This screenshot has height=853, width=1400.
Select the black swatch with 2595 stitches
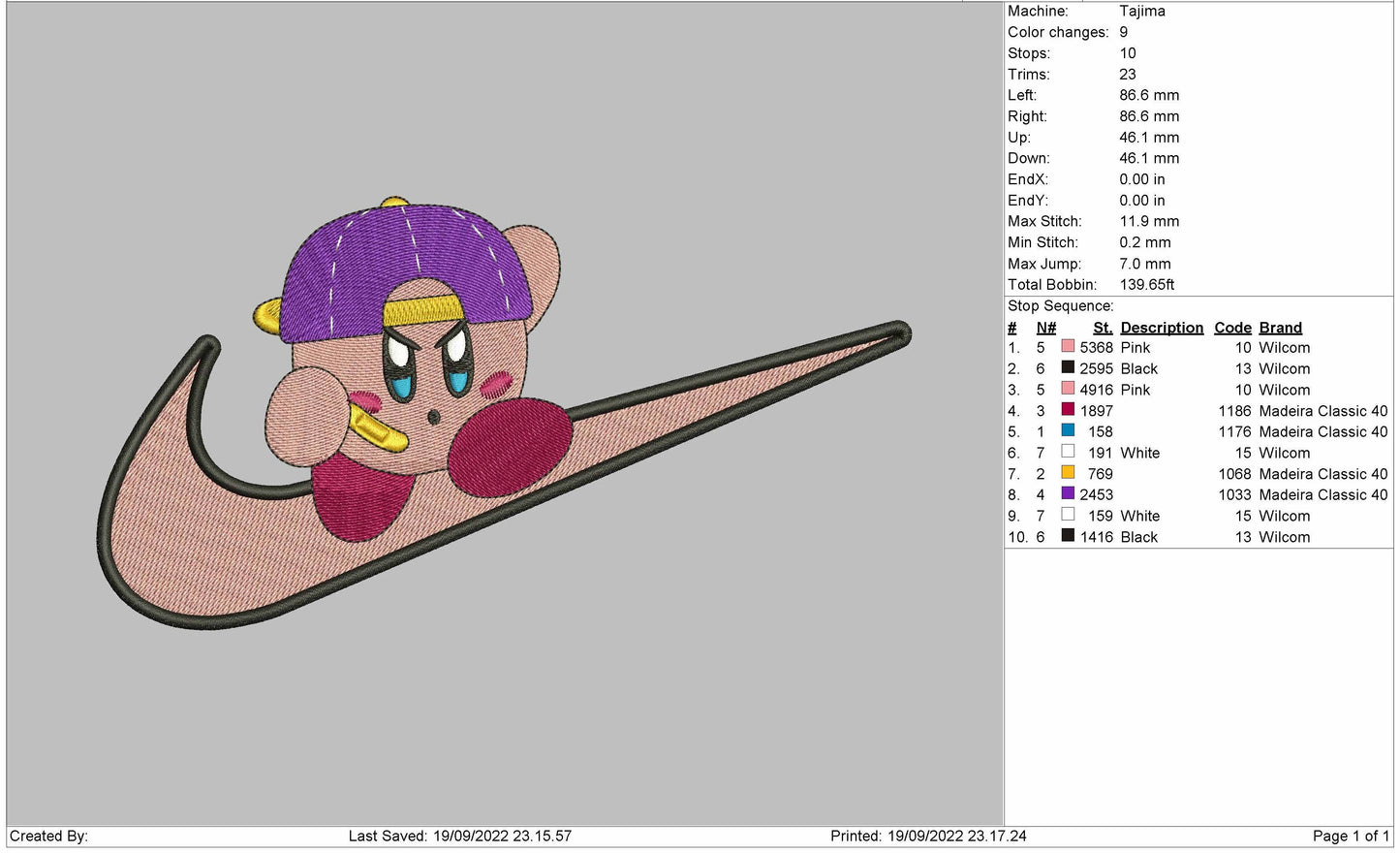(1068, 368)
